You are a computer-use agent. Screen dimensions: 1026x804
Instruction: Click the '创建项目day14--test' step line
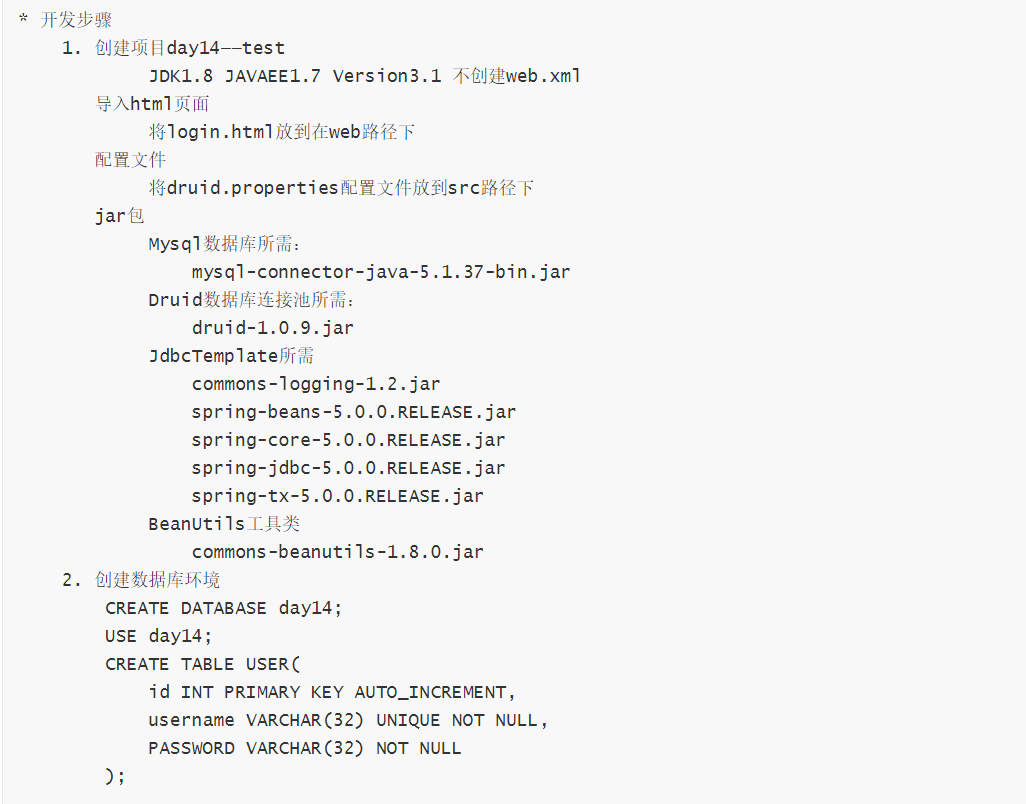point(189,48)
